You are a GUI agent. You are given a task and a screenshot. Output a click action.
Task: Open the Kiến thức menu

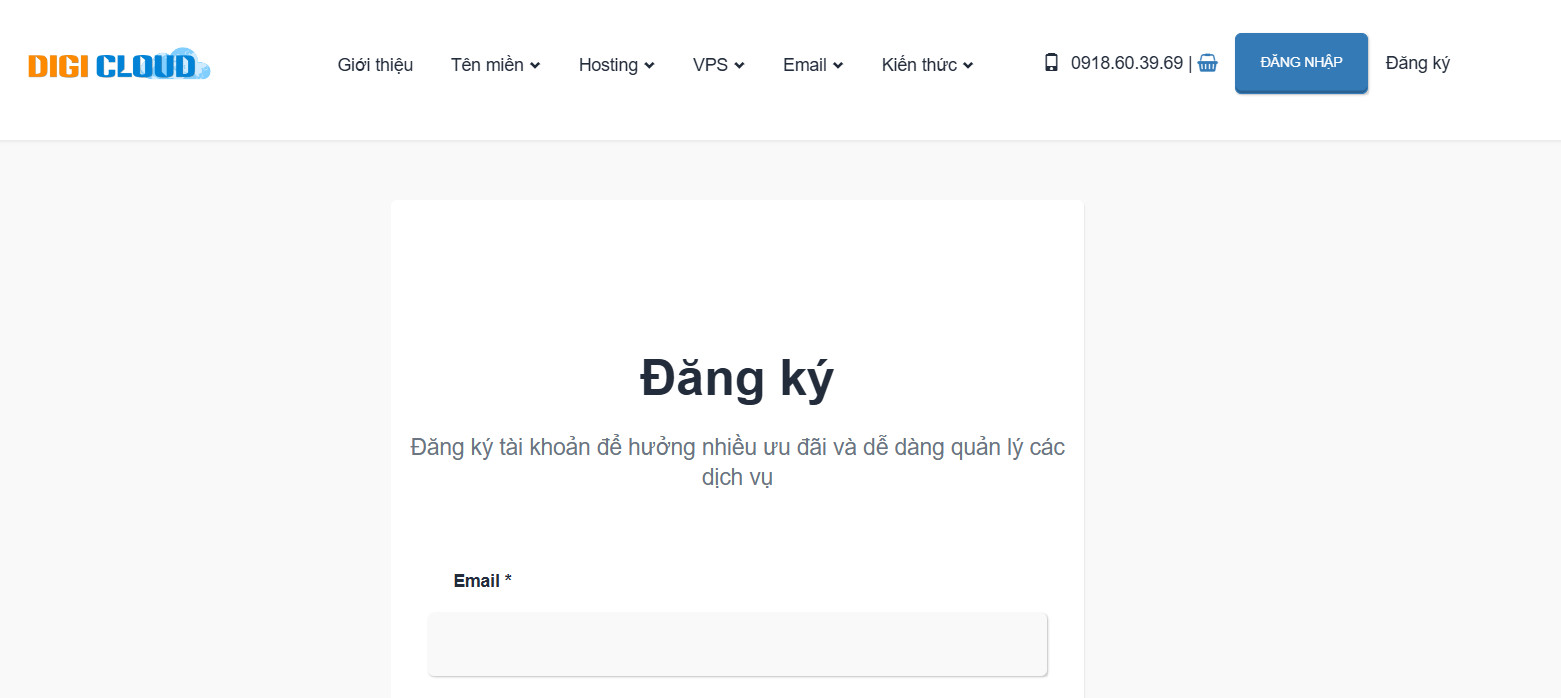919,64
